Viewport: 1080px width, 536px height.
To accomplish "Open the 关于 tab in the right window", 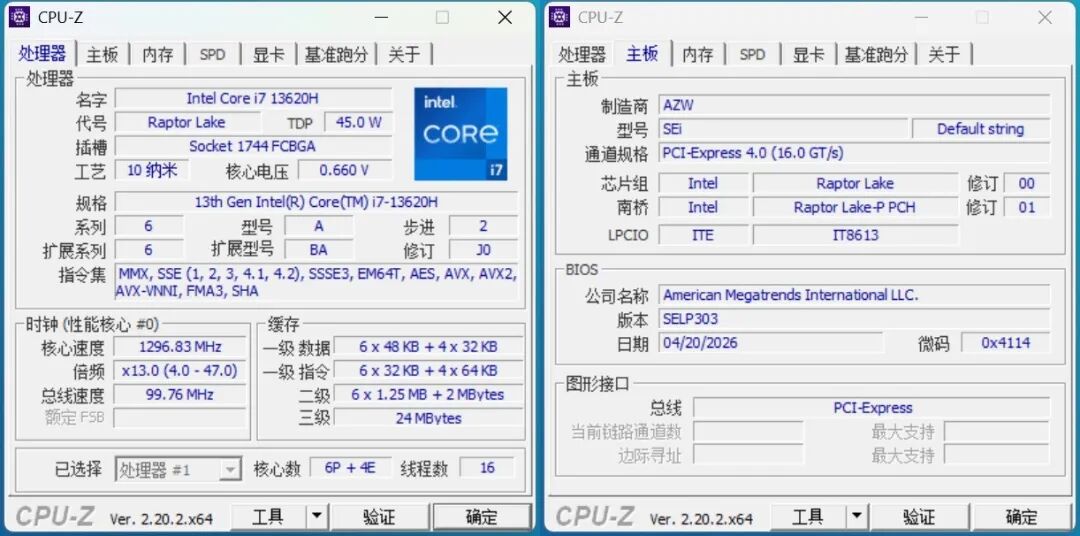I will pos(944,54).
